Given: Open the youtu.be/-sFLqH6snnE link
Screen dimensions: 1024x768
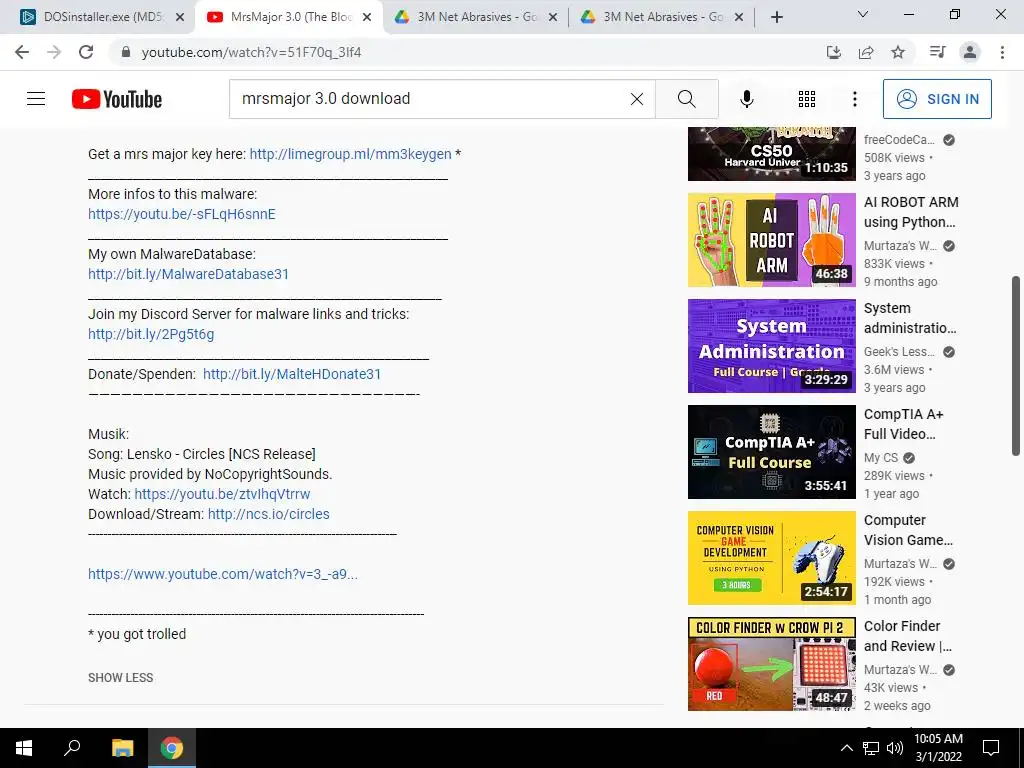Looking at the screenshot, I should tap(182, 214).
